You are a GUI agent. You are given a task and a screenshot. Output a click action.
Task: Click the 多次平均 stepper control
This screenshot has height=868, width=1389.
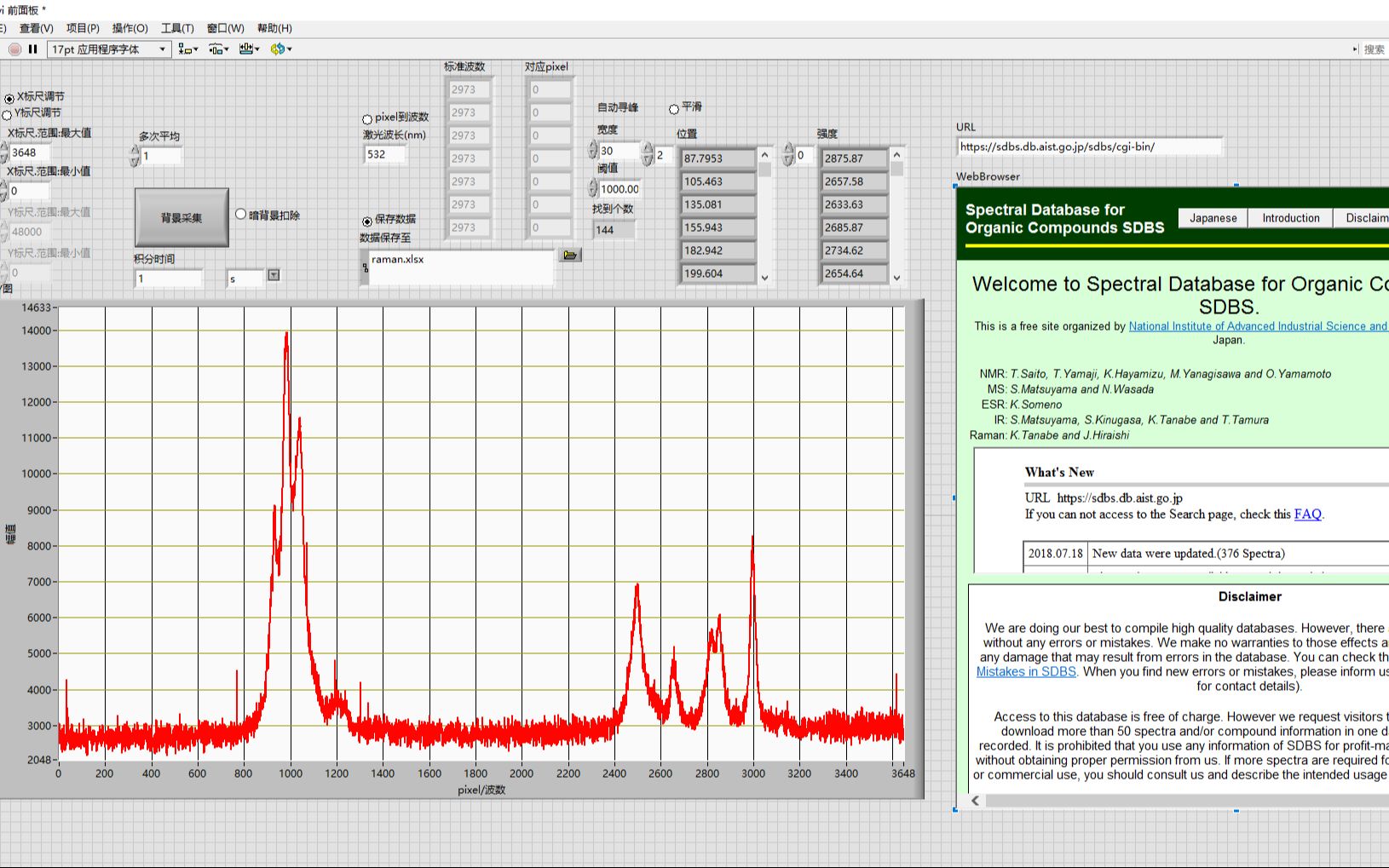[135, 156]
